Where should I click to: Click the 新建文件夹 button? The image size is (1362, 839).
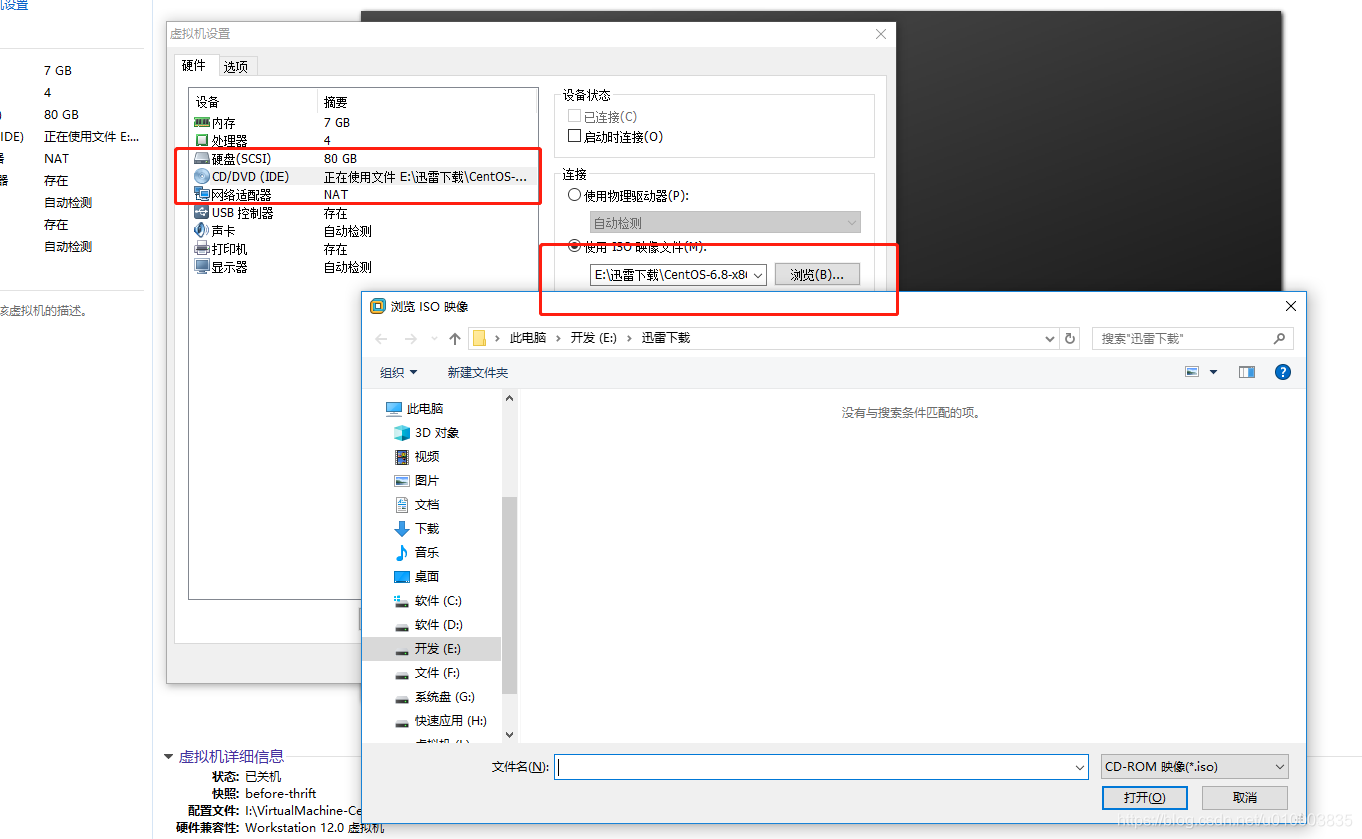point(478,372)
